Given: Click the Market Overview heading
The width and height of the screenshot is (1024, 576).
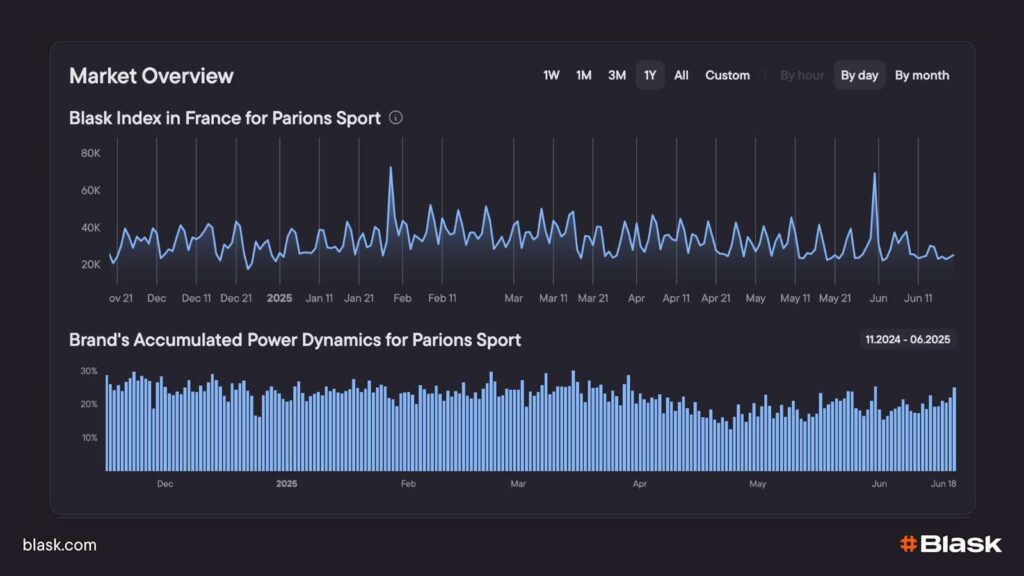Looking at the screenshot, I should pyautogui.click(x=151, y=76).
